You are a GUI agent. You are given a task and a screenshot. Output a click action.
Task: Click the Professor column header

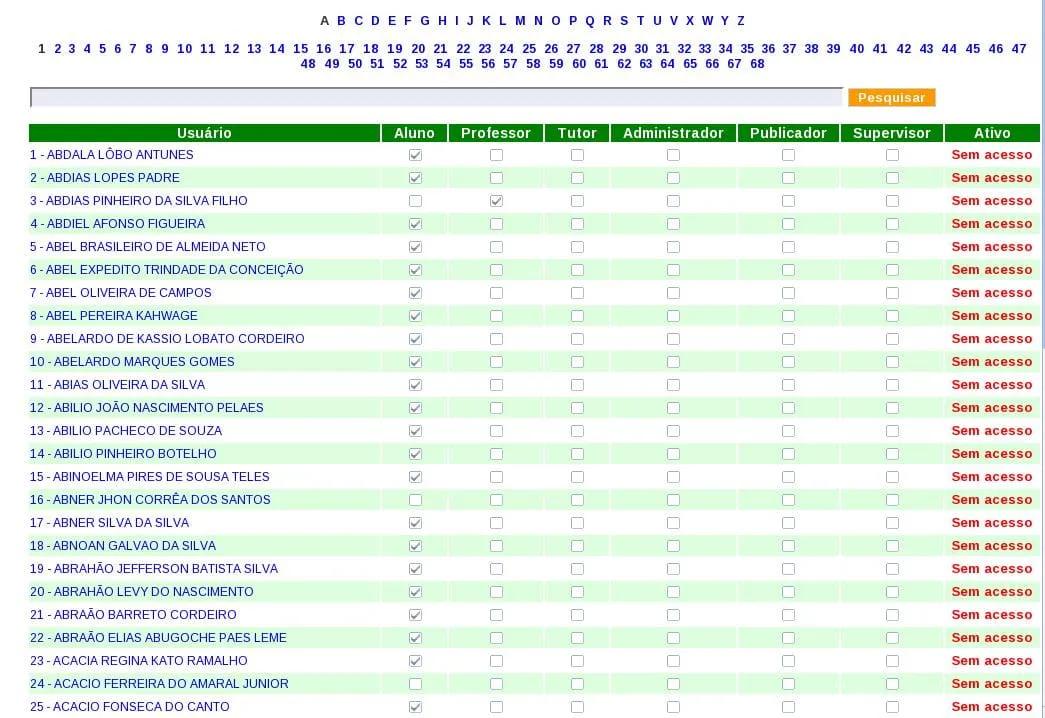(496, 133)
